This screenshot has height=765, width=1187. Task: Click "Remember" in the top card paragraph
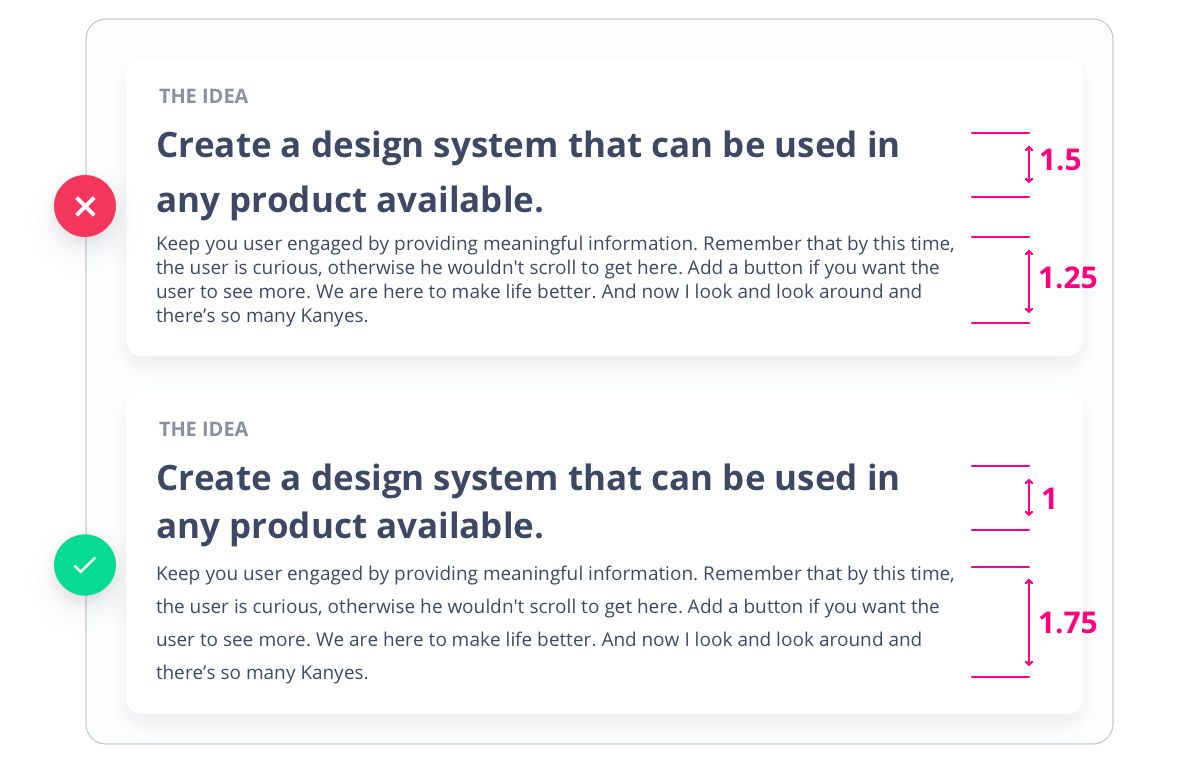(745, 243)
